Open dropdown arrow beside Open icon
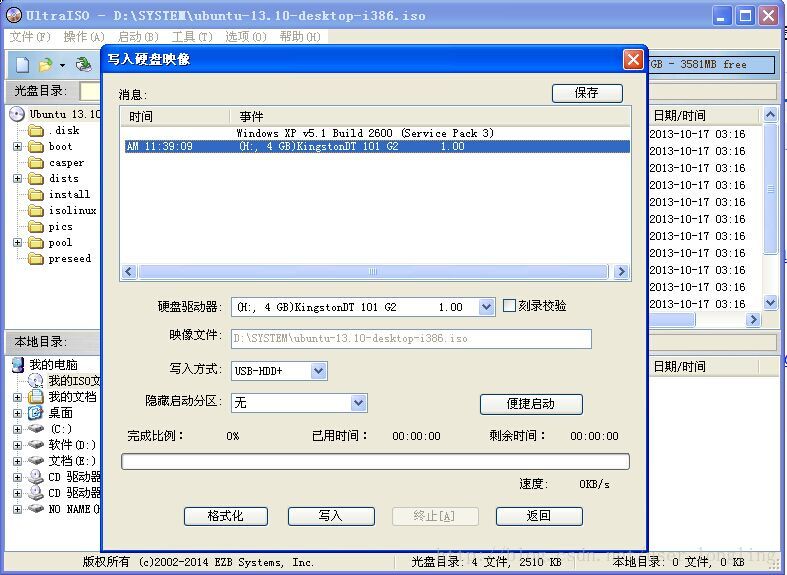Image resolution: width=787 pixels, height=575 pixels. tap(62, 65)
